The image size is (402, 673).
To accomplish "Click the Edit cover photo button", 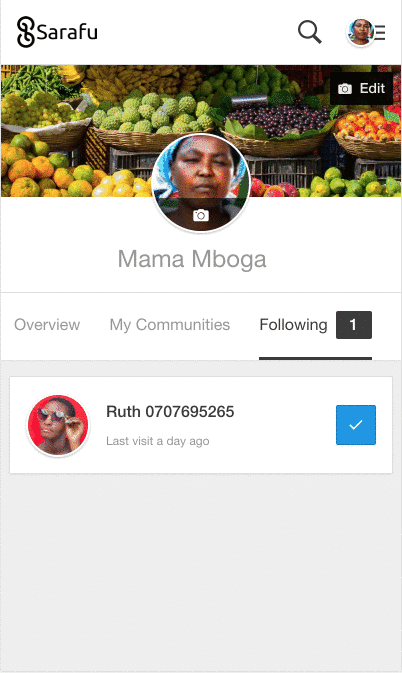I will click(x=361, y=88).
